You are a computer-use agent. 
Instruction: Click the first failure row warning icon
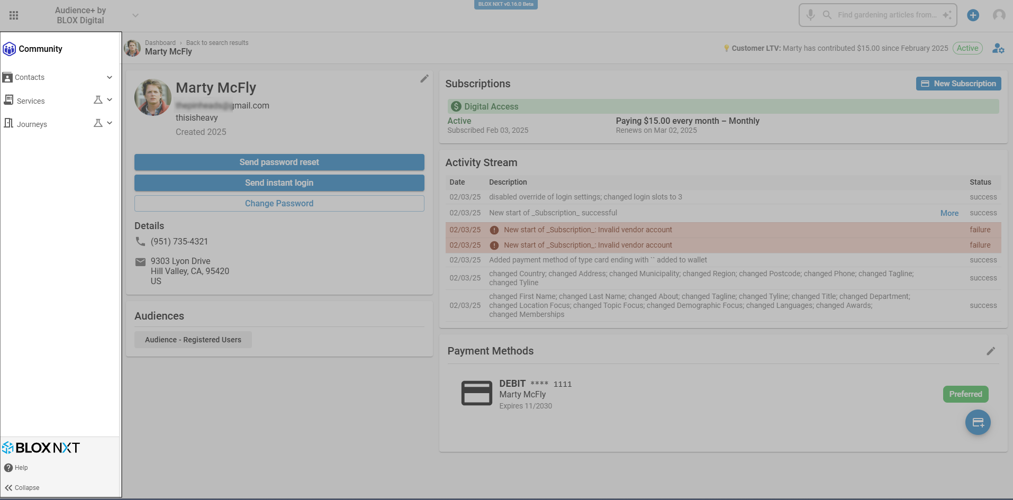[494, 230]
